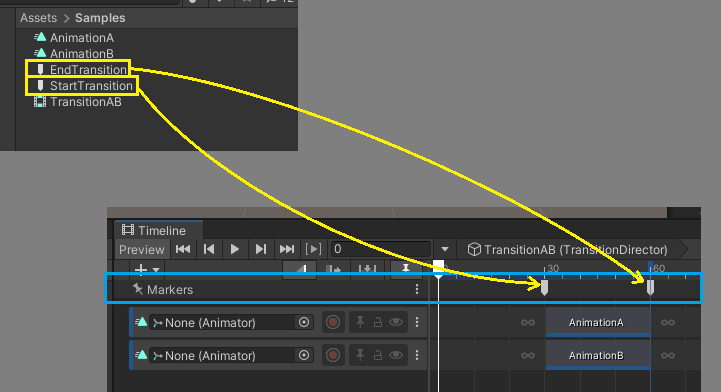Image resolution: width=721 pixels, height=392 pixels.
Task: Click the None (Animator) binding field of AnimationA's track
Action: click(231, 323)
